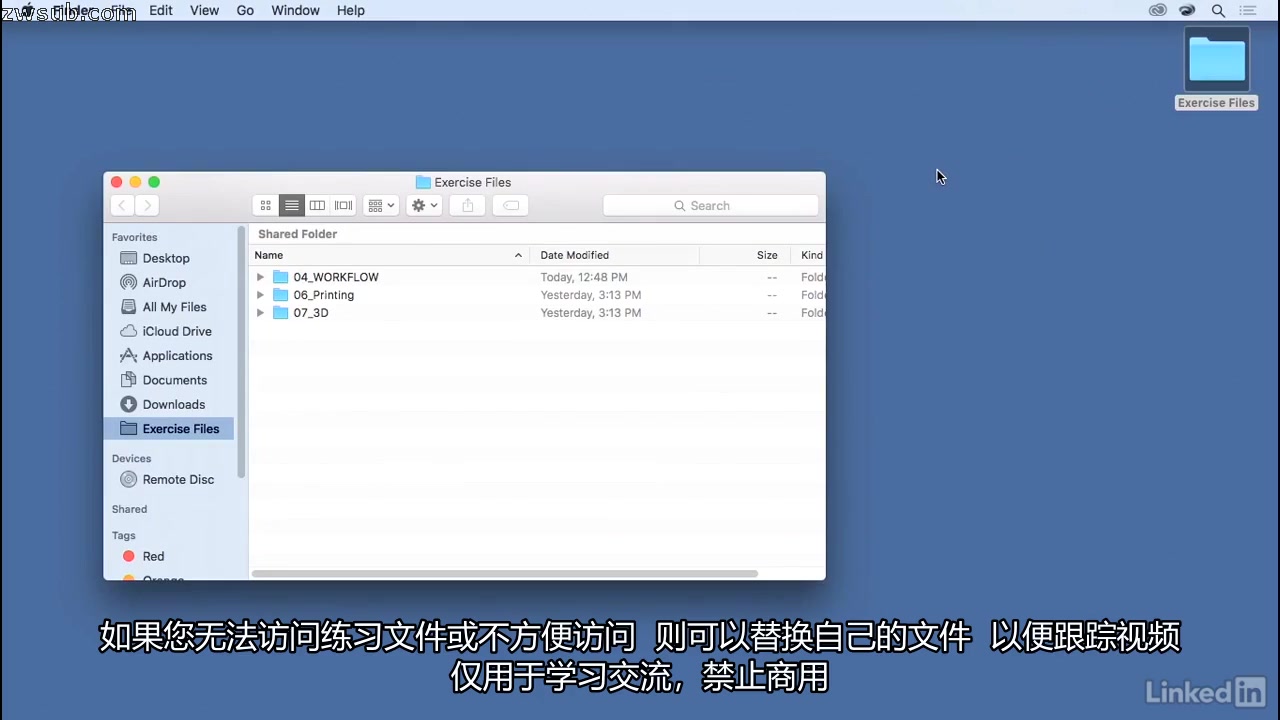Open the Action gear dropdown
Viewport: 1280px width, 720px height.
(423, 205)
